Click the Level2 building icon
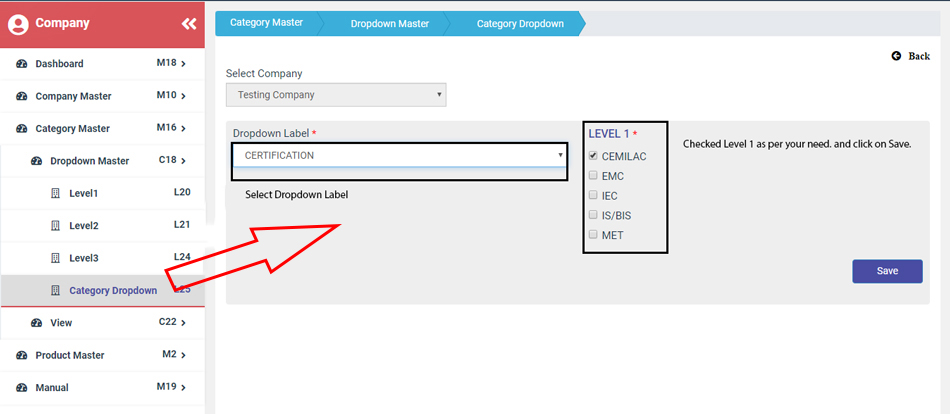950x414 pixels. click(56, 226)
